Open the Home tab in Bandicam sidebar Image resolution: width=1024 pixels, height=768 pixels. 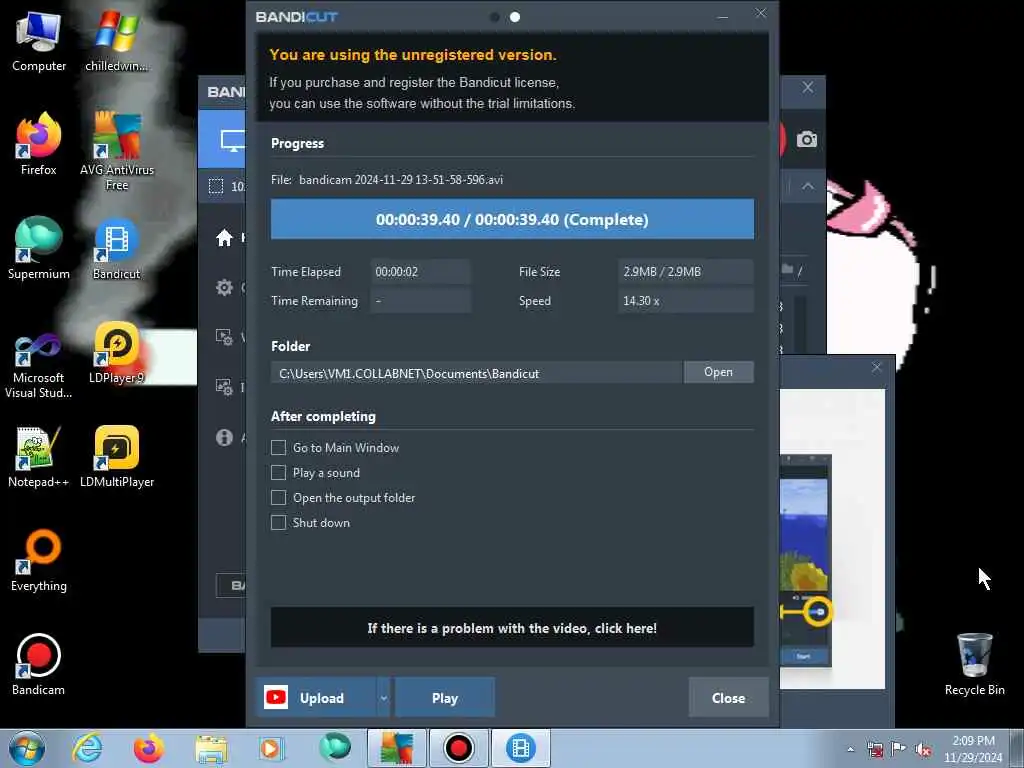click(x=225, y=238)
